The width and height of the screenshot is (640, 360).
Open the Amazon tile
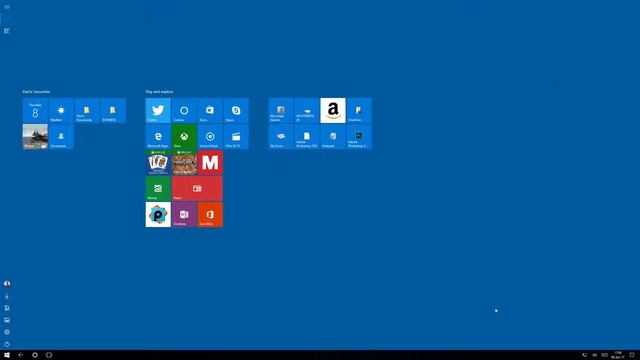pos(333,110)
